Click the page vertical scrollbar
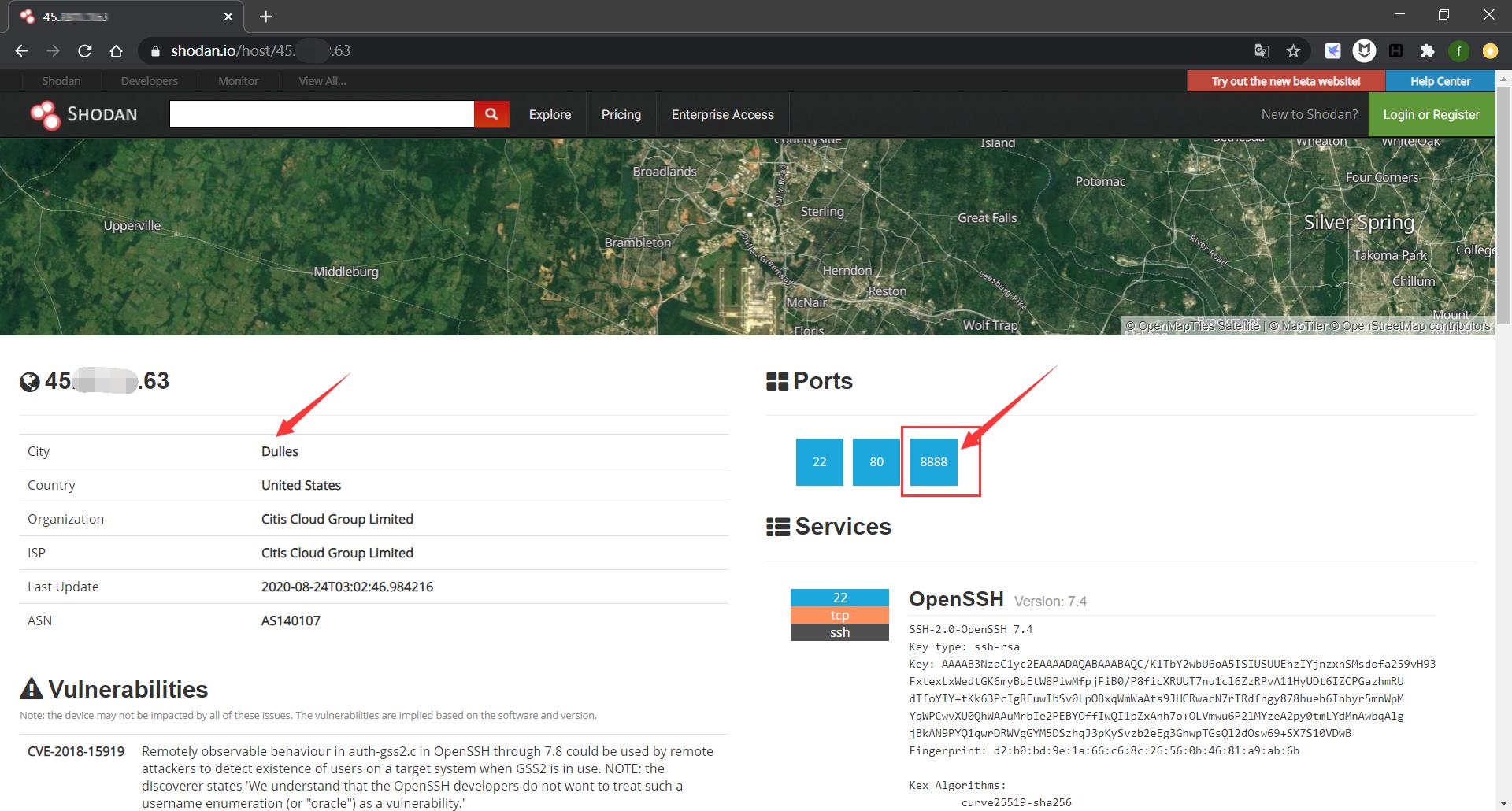The height and width of the screenshot is (811, 1512). [x=1503, y=441]
